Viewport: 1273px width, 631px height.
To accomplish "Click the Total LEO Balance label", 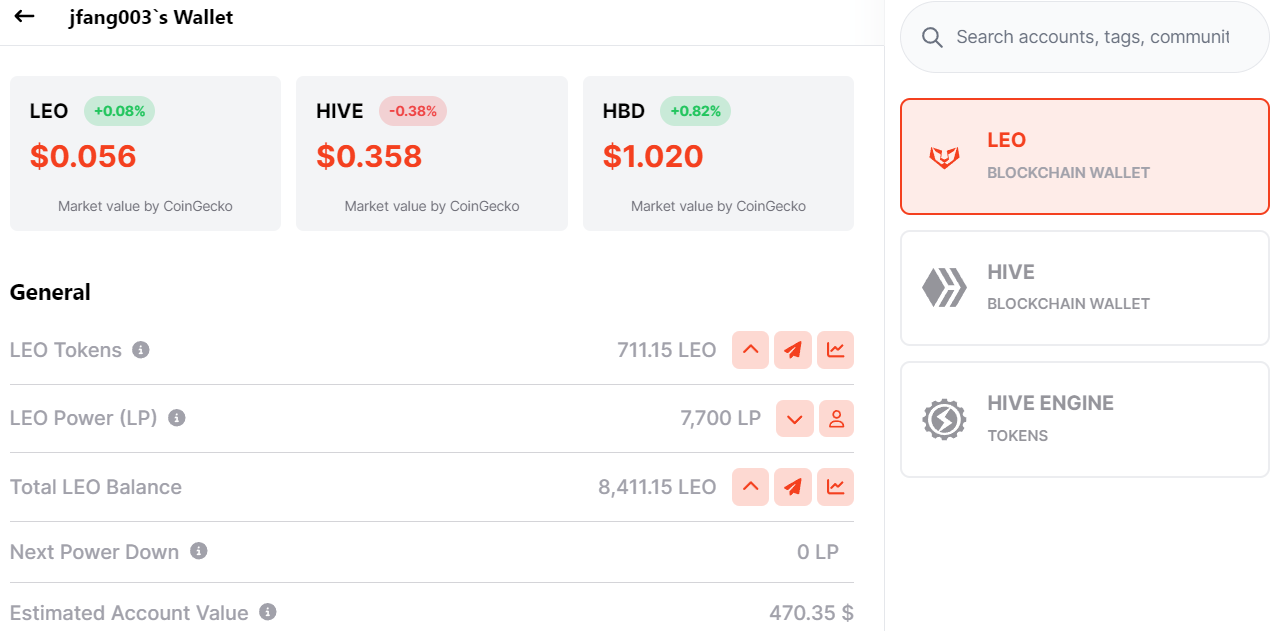I will click(96, 487).
